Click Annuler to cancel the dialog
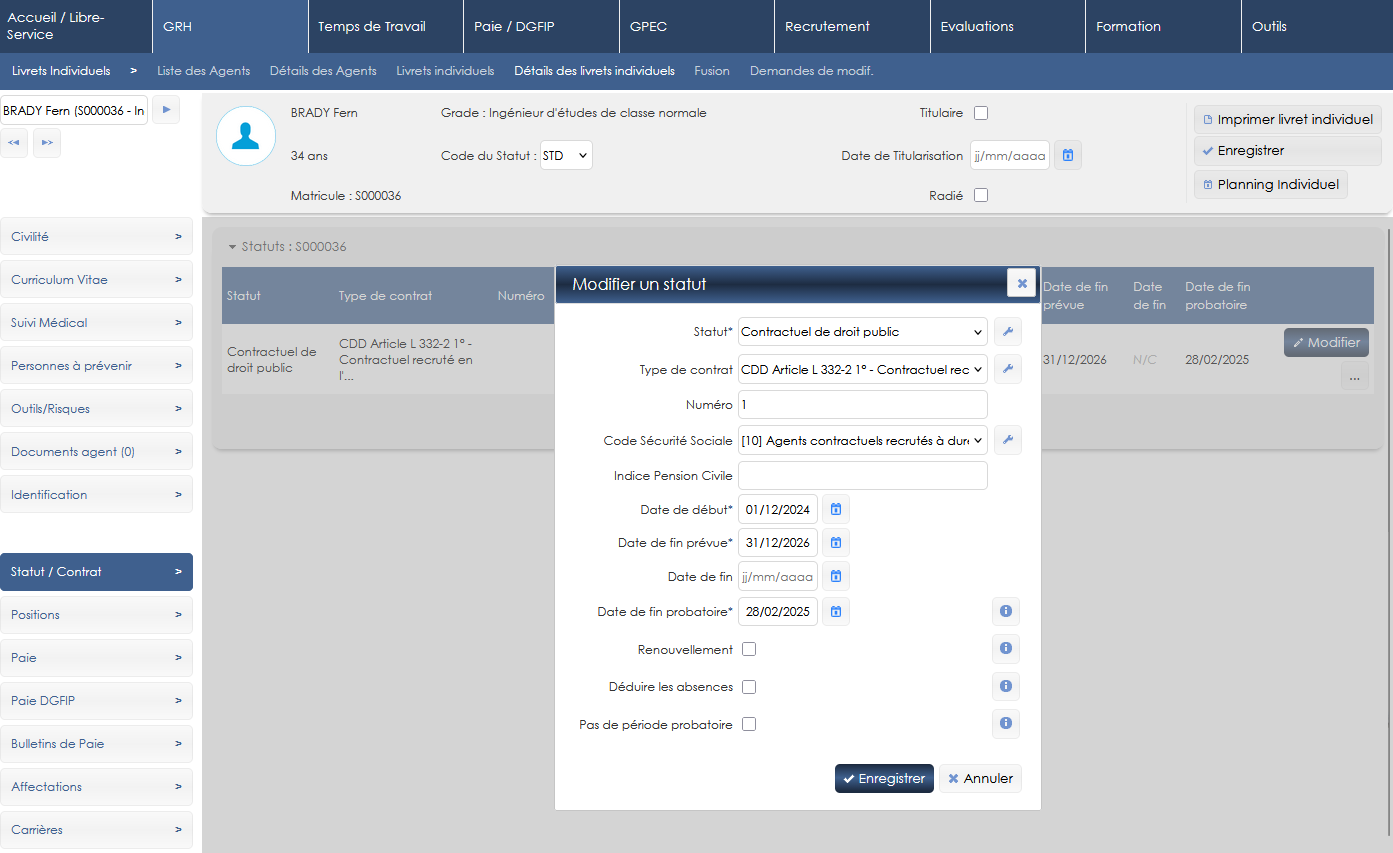 (x=980, y=779)
